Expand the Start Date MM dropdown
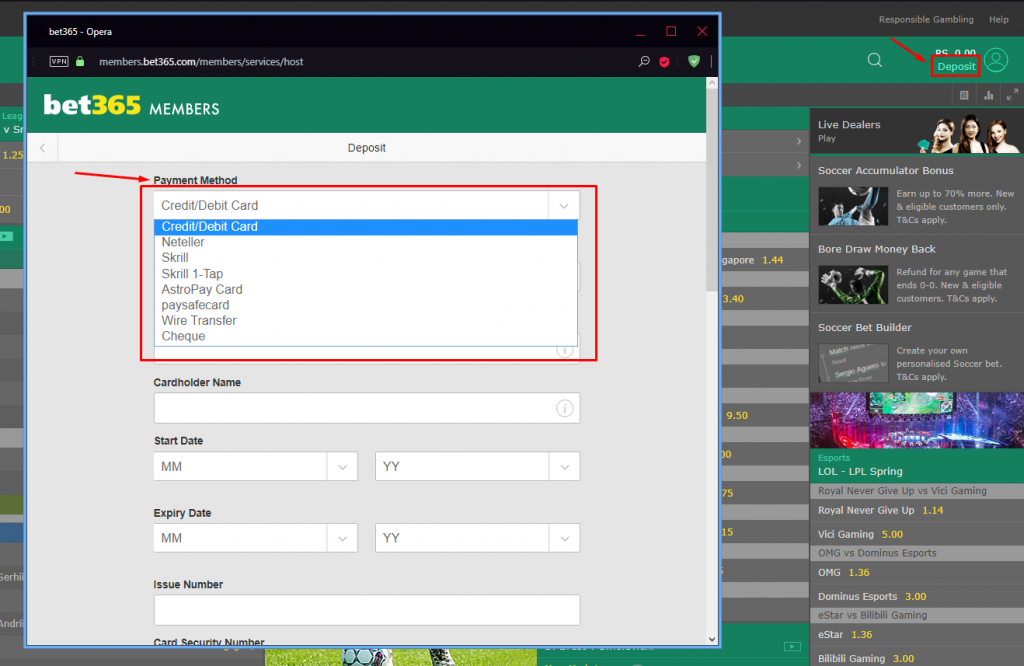 pyautogui.click(x=342, y=467)
